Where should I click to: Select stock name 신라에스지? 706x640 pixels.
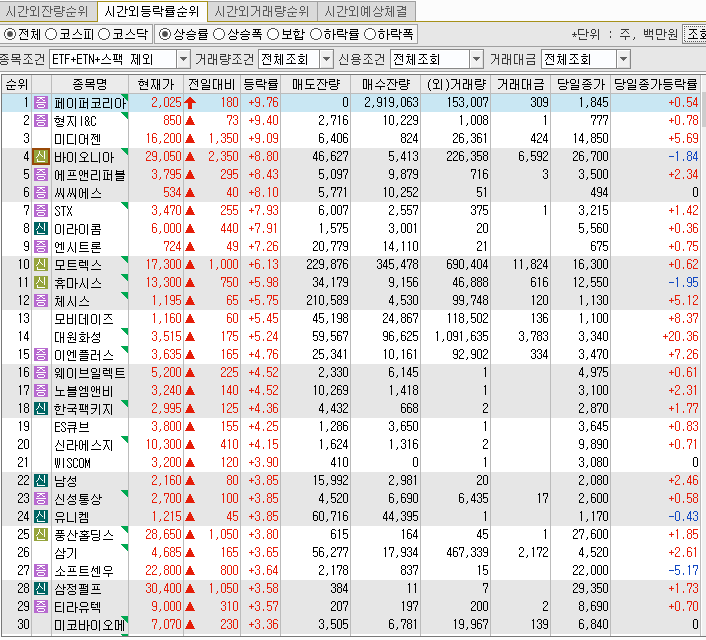pos(83,445)
